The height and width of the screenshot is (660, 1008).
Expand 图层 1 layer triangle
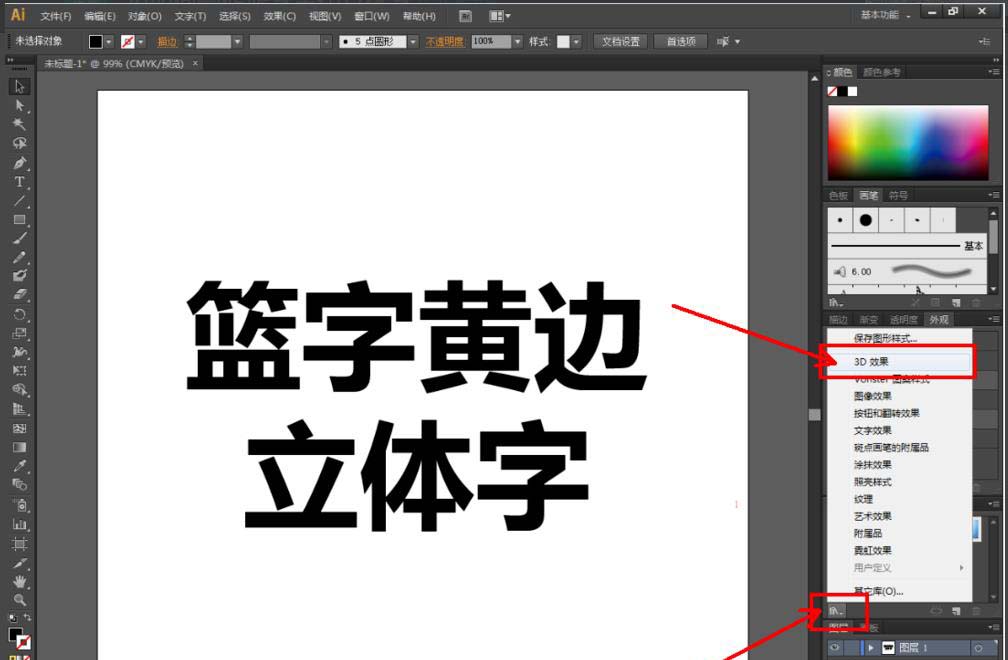coord(871,648)
